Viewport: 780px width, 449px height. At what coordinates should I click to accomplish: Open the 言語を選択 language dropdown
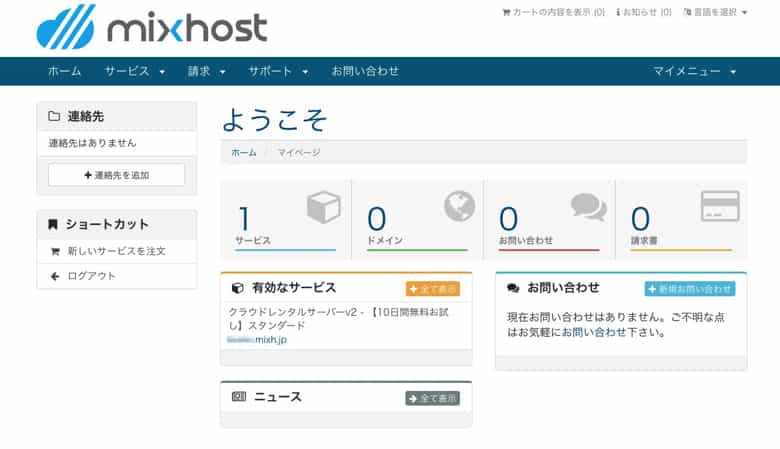point(715,12)
